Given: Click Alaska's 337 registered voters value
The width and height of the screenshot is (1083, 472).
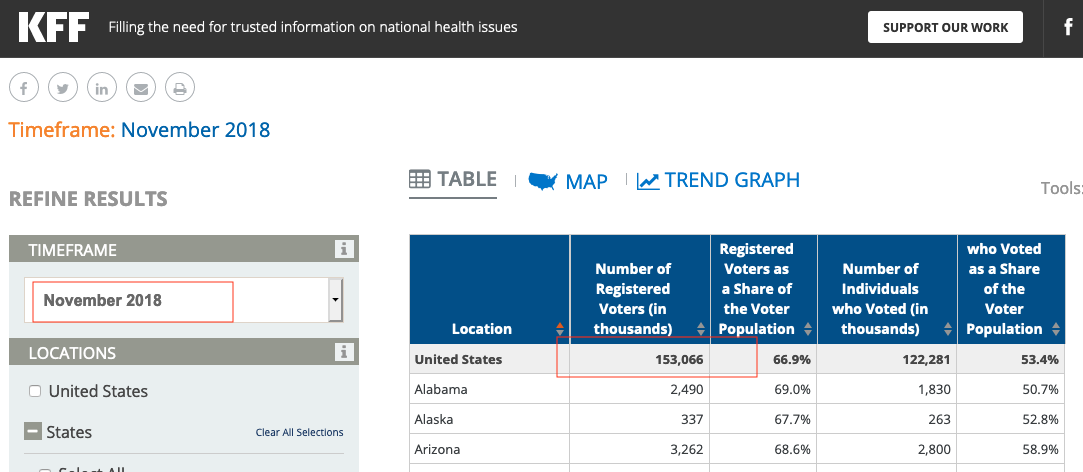Looking at the screenshot, I should pyautogui.click(x=692, y=419).
